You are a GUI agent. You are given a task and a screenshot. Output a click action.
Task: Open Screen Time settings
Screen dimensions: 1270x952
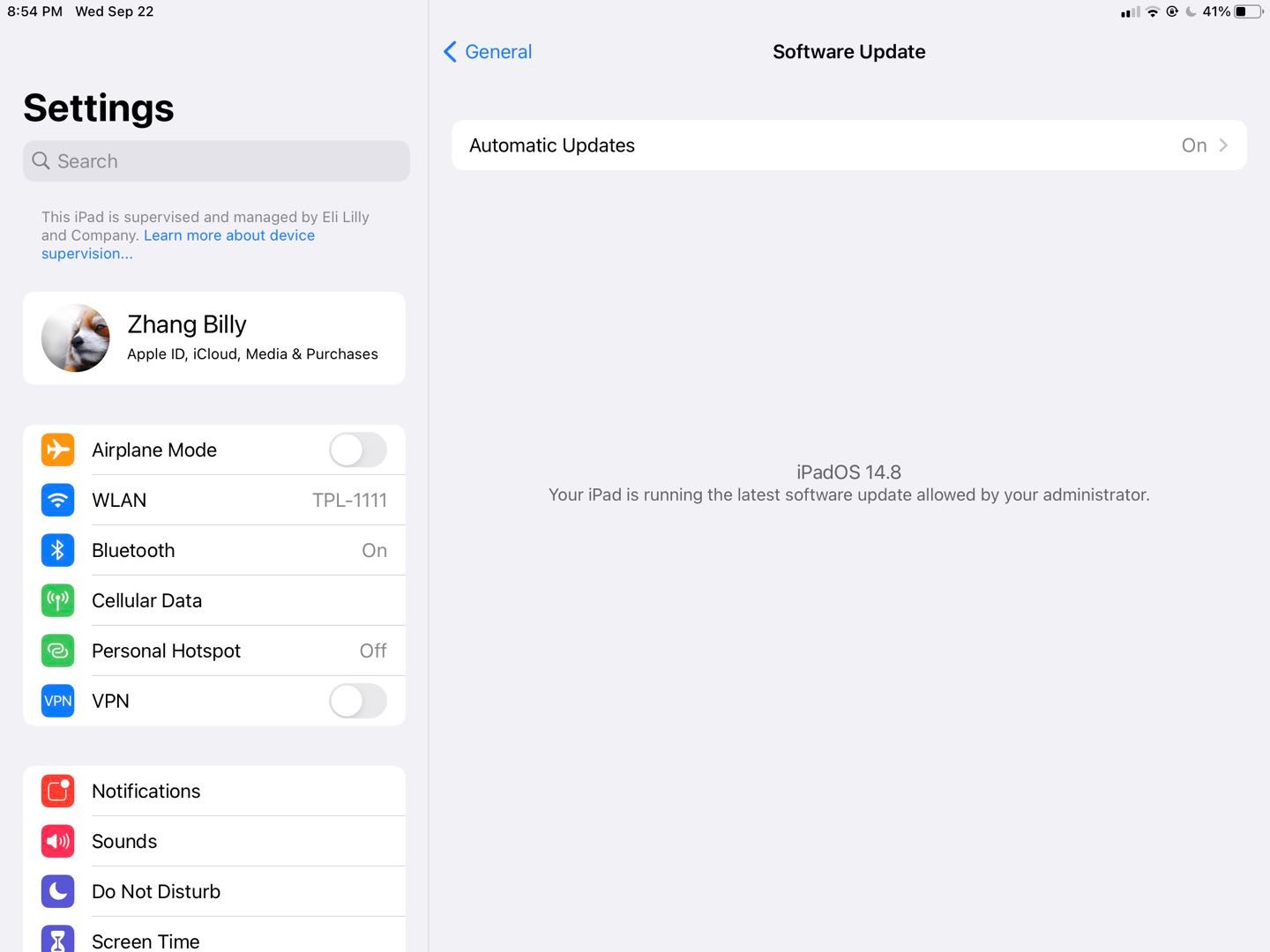(214, 935)
